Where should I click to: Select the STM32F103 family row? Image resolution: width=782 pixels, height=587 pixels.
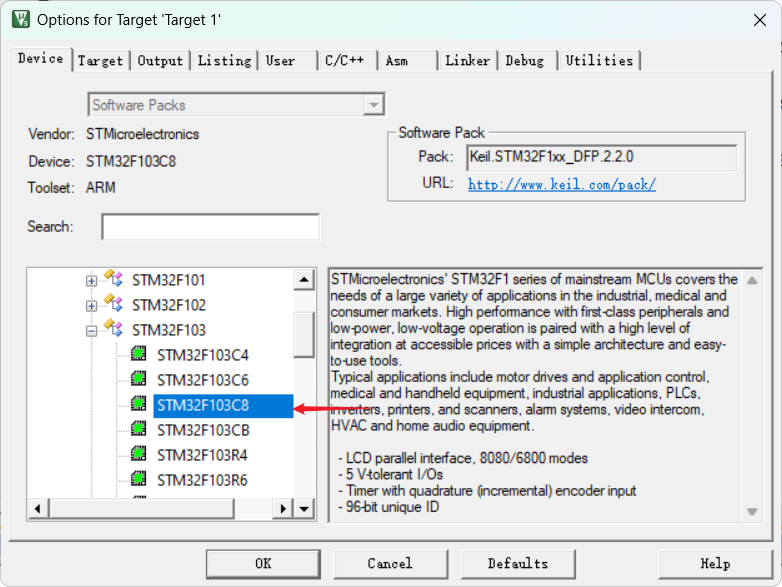point(169,330)
